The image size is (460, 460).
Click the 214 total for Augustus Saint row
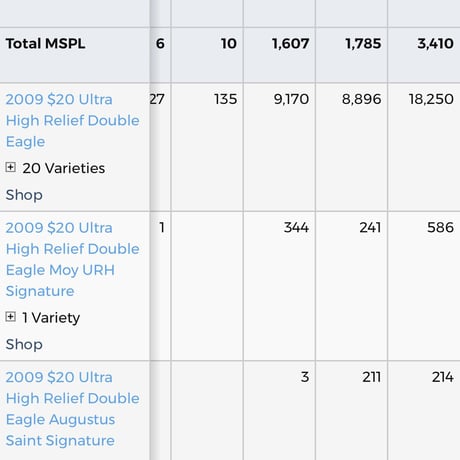[x=442, y=377]
